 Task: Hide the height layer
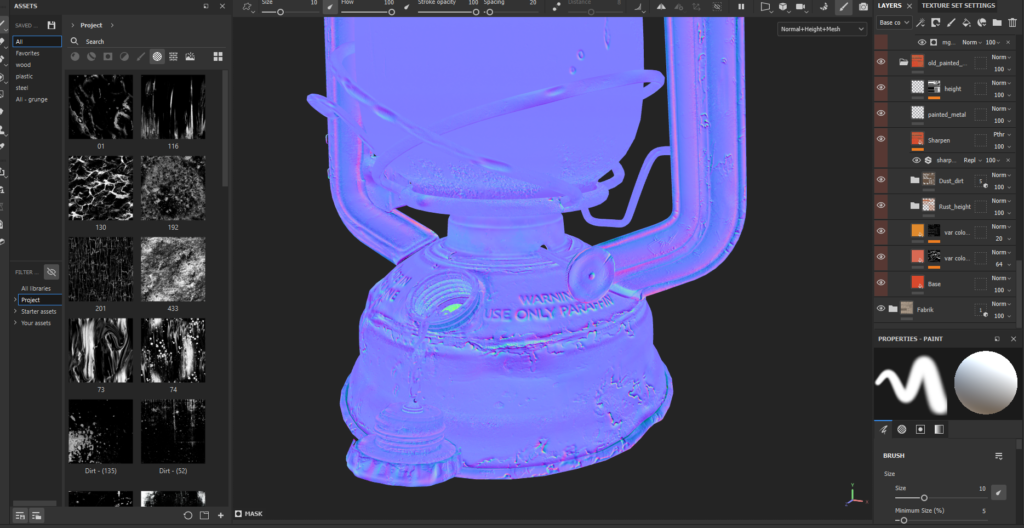881,87
